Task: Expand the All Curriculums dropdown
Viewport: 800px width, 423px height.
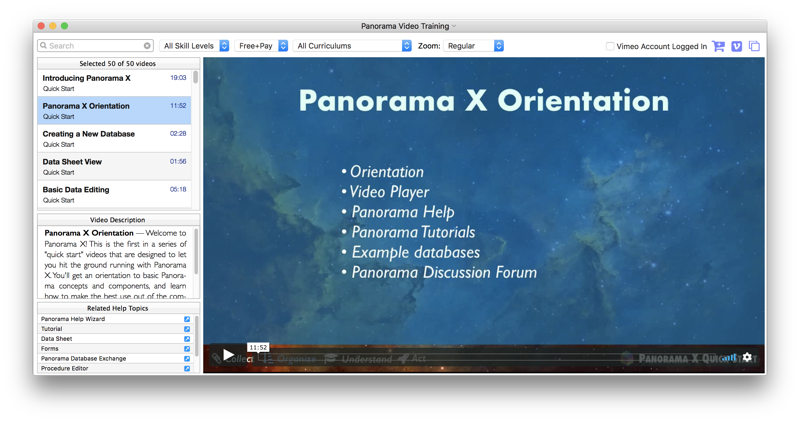Action: click(352, 46)
